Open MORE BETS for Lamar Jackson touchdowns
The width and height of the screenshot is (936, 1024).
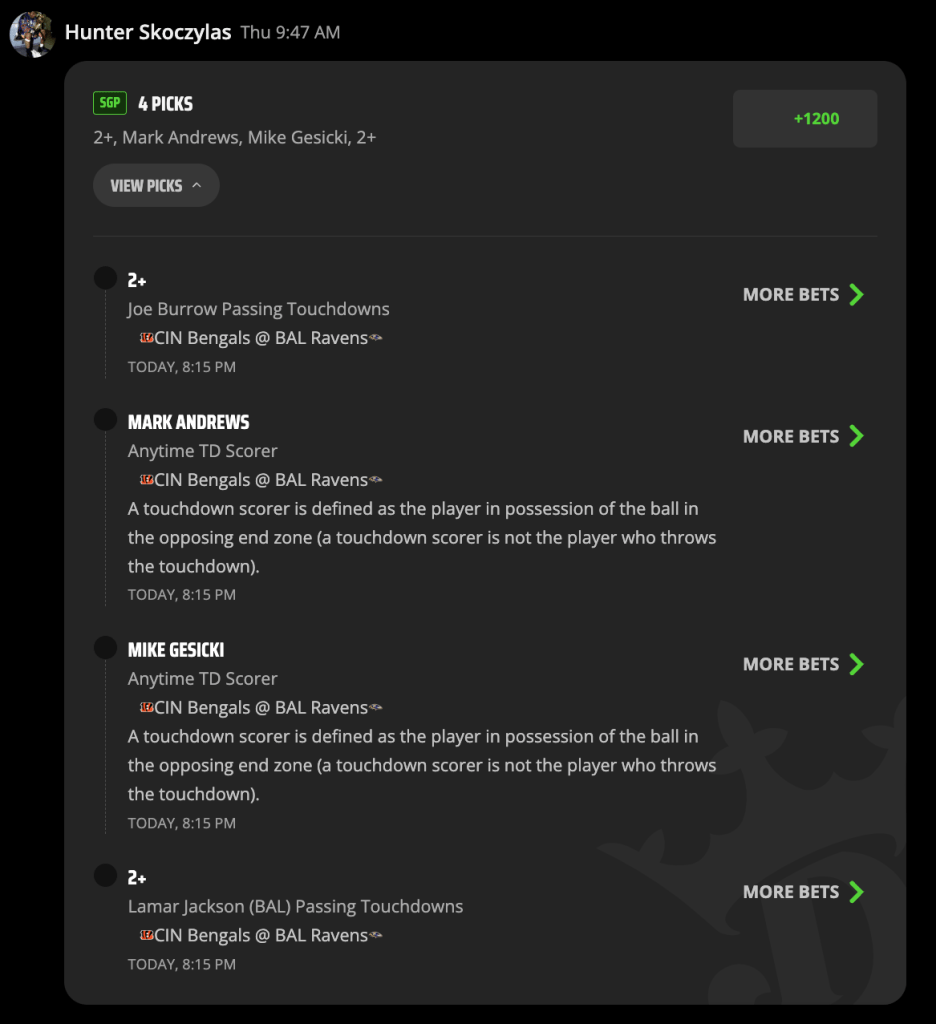click(803, 891)
